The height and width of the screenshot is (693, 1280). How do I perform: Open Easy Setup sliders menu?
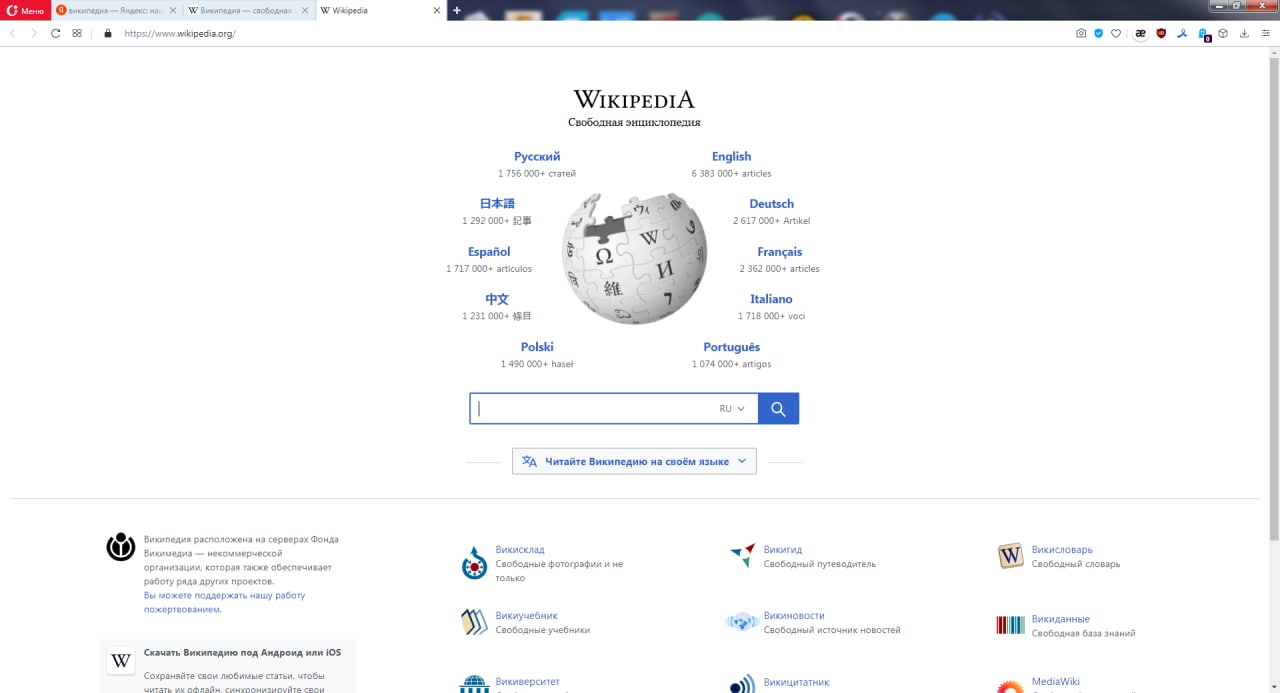click(x=1265, y=33)
